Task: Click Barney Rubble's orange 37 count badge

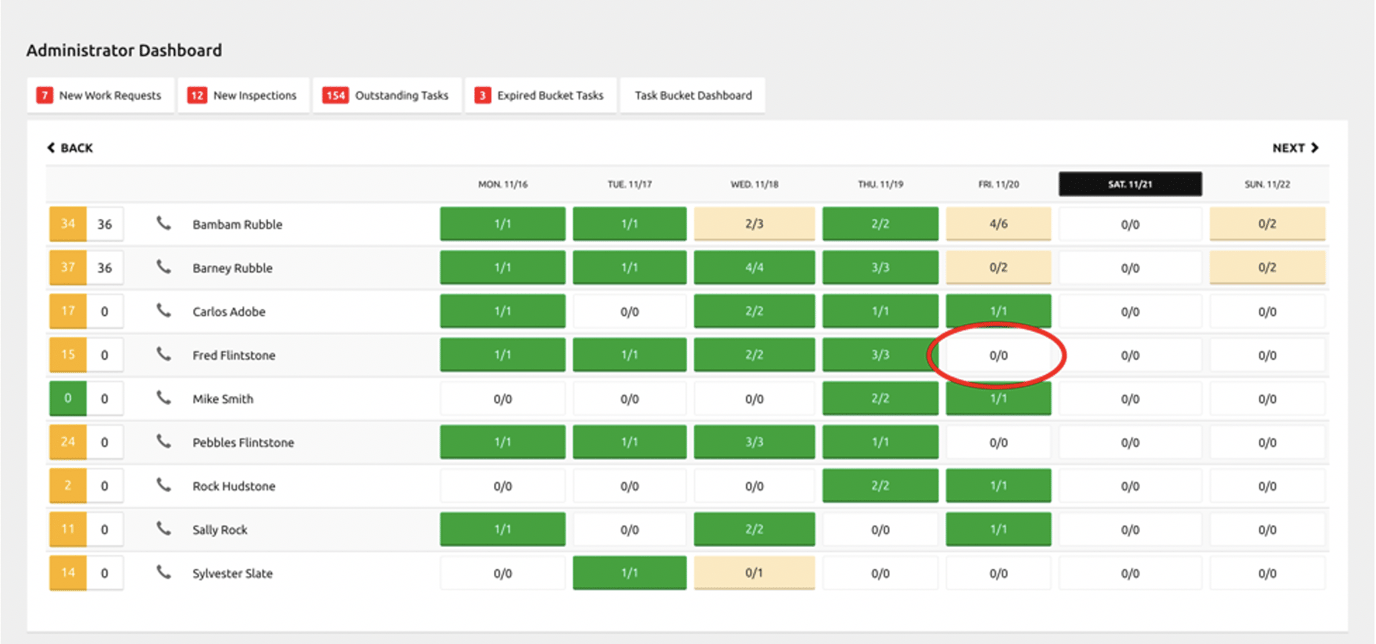Action: point(68,268)
